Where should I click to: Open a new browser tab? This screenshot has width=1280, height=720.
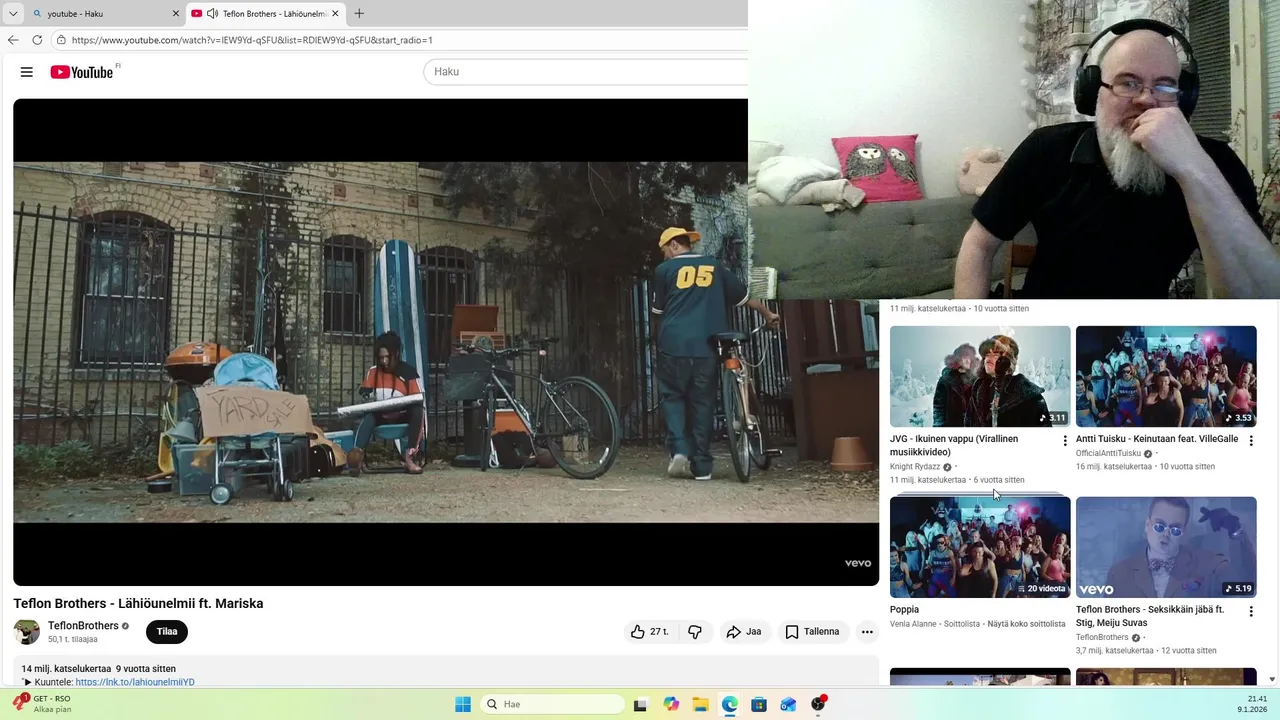click(359, 14)
